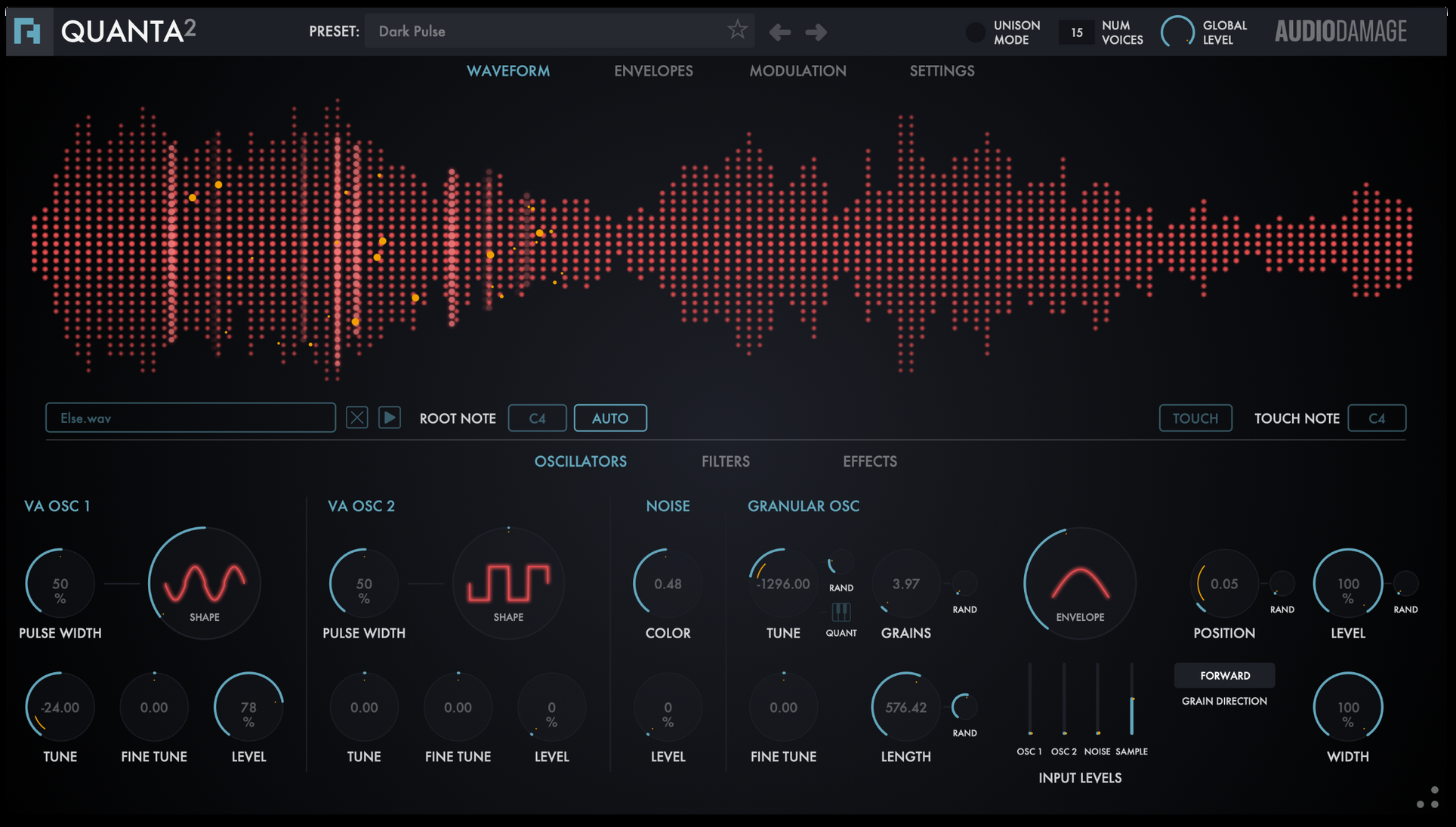The width and height of the screenshot is (1456, 827).
Task: Open the Root Note C4 selector
Action: [537, 418]
